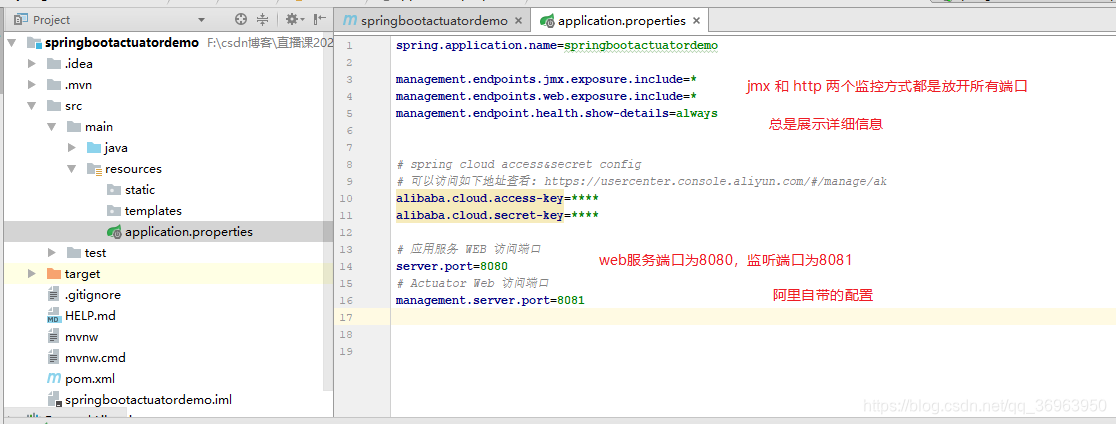This screenshot has width=1116, height=424.
Task: Select the static folder
Action: [140, 190]
